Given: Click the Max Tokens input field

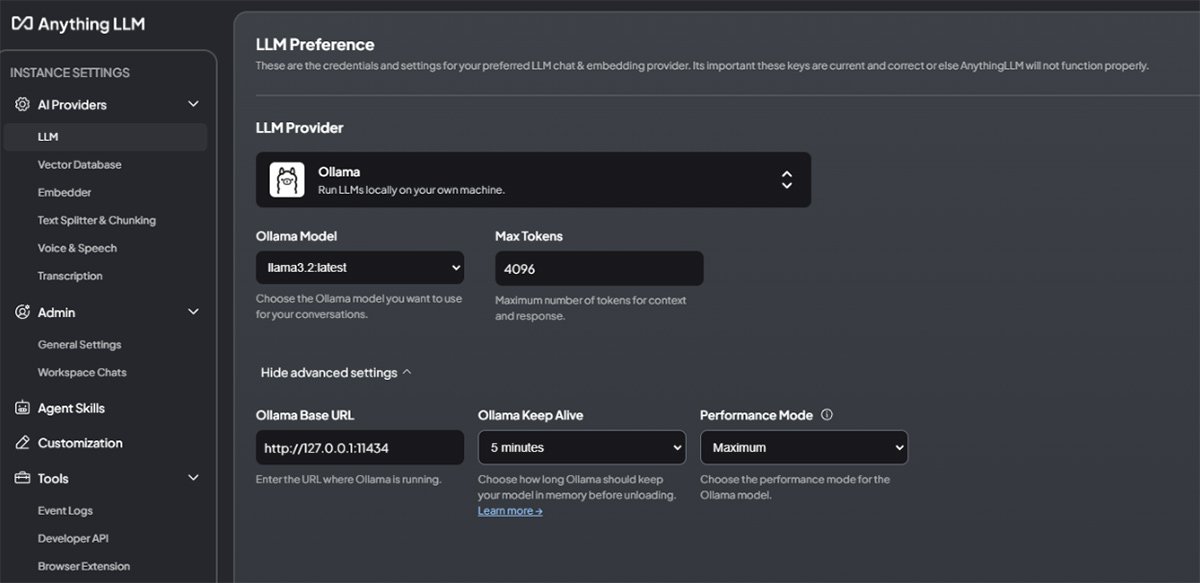Looking at the screenshot, I should 599,269.
